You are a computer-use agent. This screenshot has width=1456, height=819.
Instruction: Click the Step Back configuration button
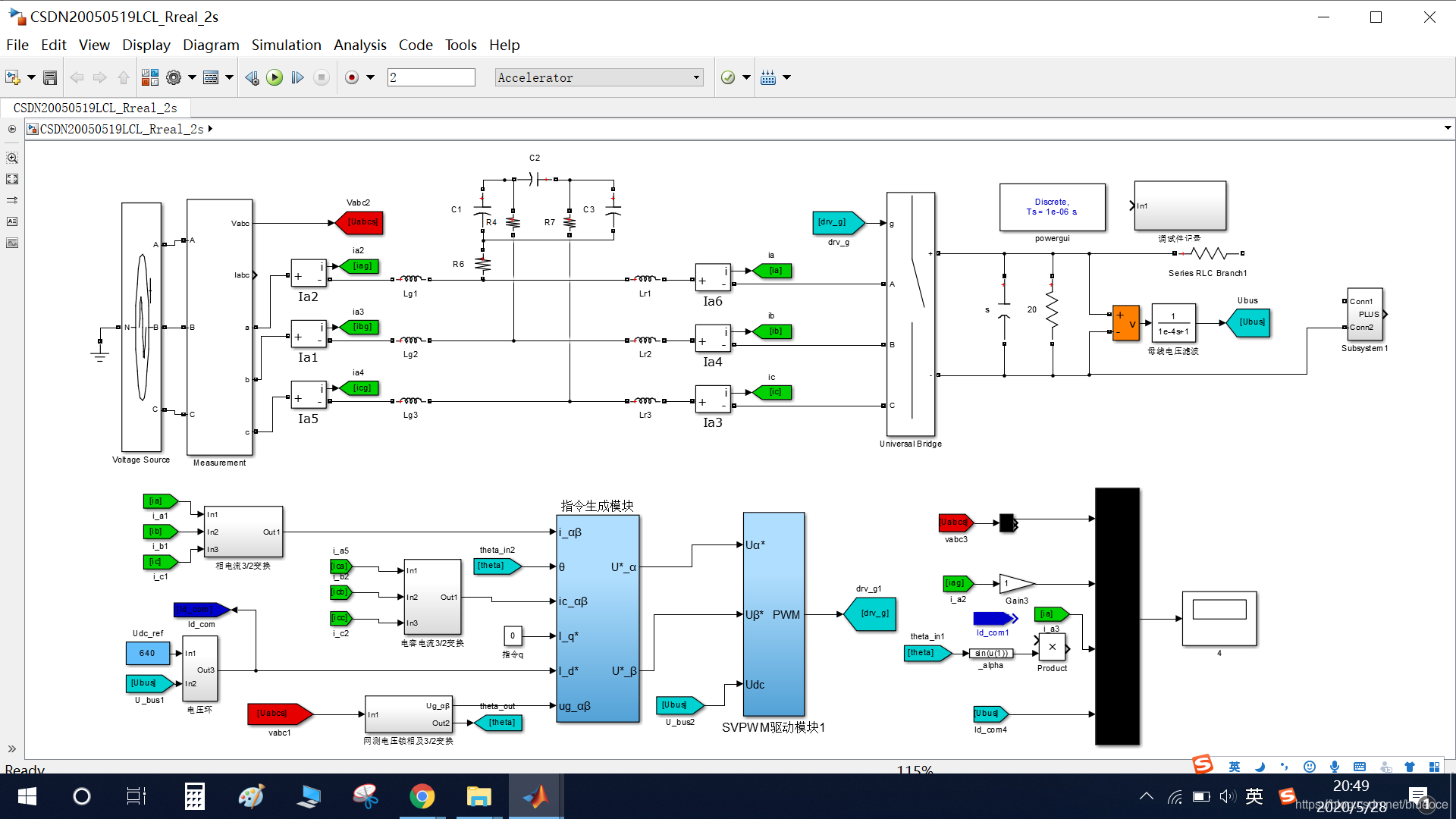pyautogui.click(x=252, y=77)
